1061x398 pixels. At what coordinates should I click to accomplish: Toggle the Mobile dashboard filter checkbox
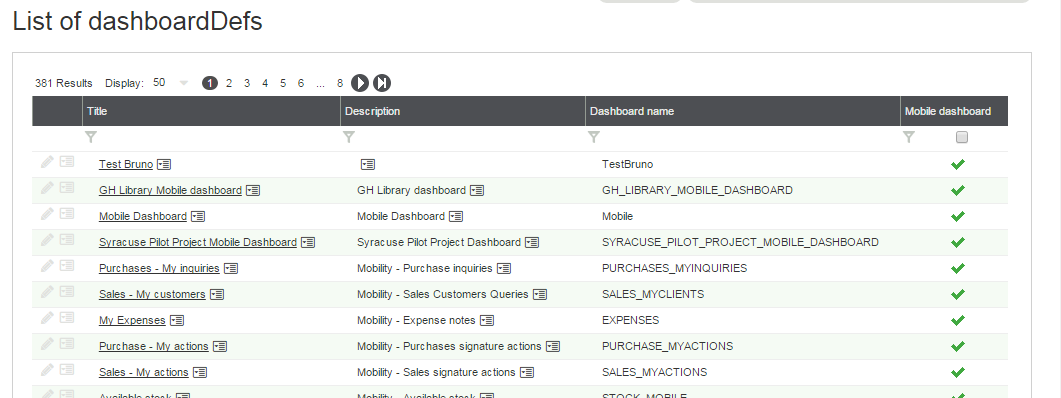coord(962,137)
